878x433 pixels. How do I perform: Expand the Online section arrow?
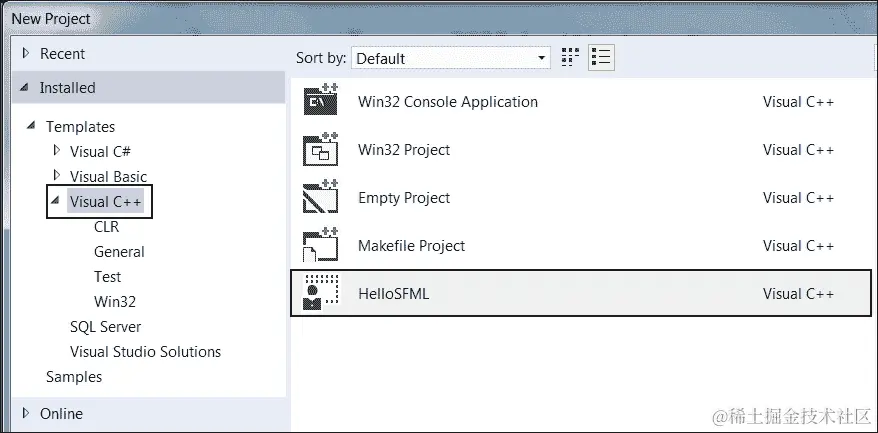(x=25, y=413)
